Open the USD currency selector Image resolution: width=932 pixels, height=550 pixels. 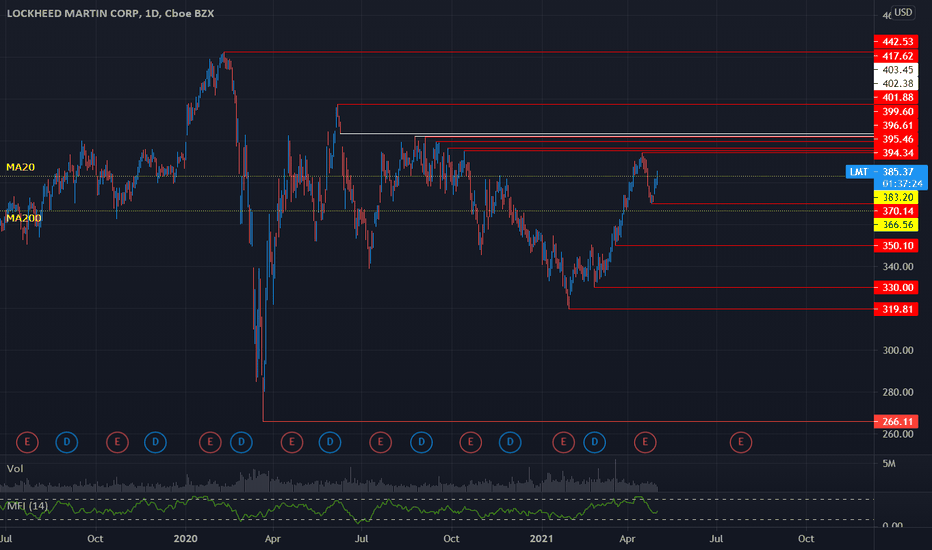[903, 12]
